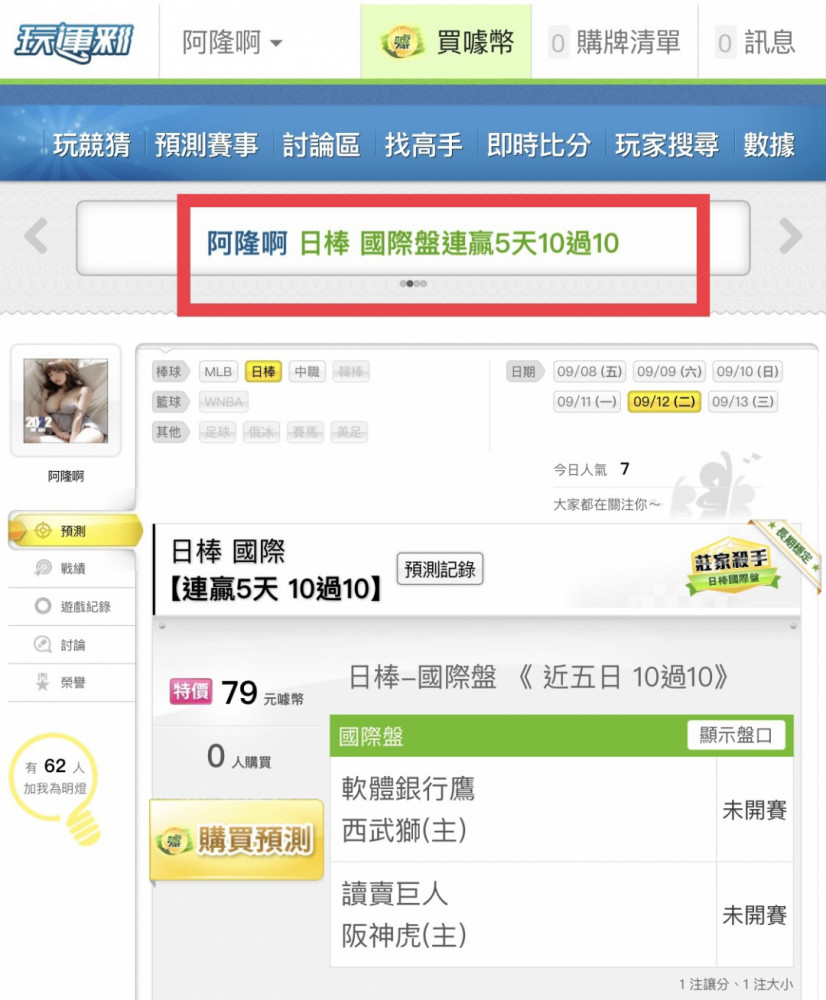The image size is (826, 1000).
Task: Select the MLB league filter
Action: 218,371
